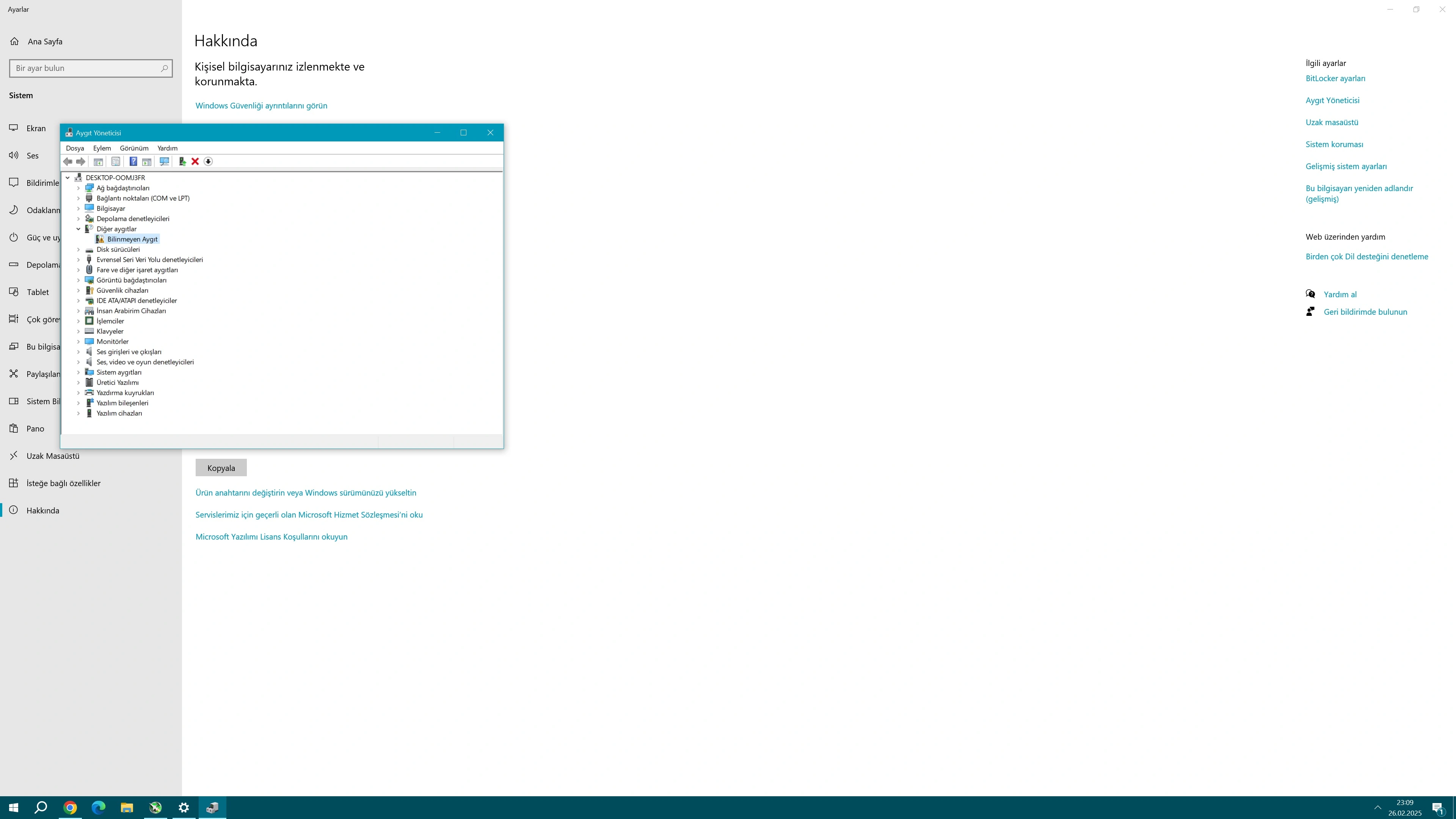
Task: Open İsteğe bağlı özellikler in sidebar
Action: (63, 483)
